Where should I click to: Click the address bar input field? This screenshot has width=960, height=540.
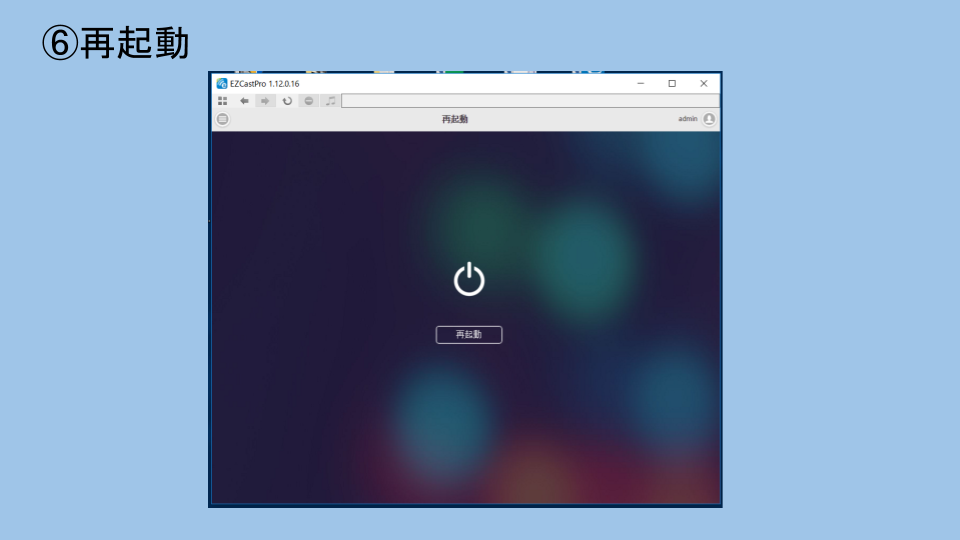point(530,101)
